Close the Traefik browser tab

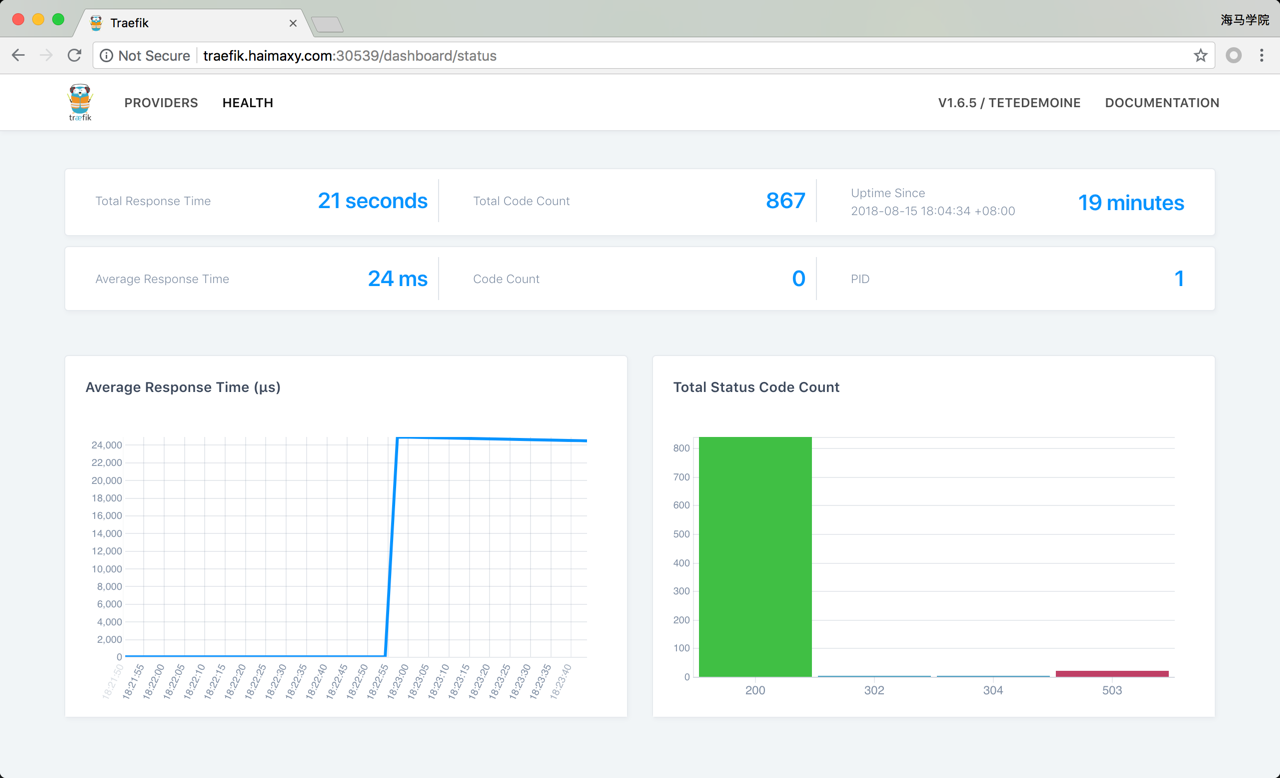pos(293,23)
